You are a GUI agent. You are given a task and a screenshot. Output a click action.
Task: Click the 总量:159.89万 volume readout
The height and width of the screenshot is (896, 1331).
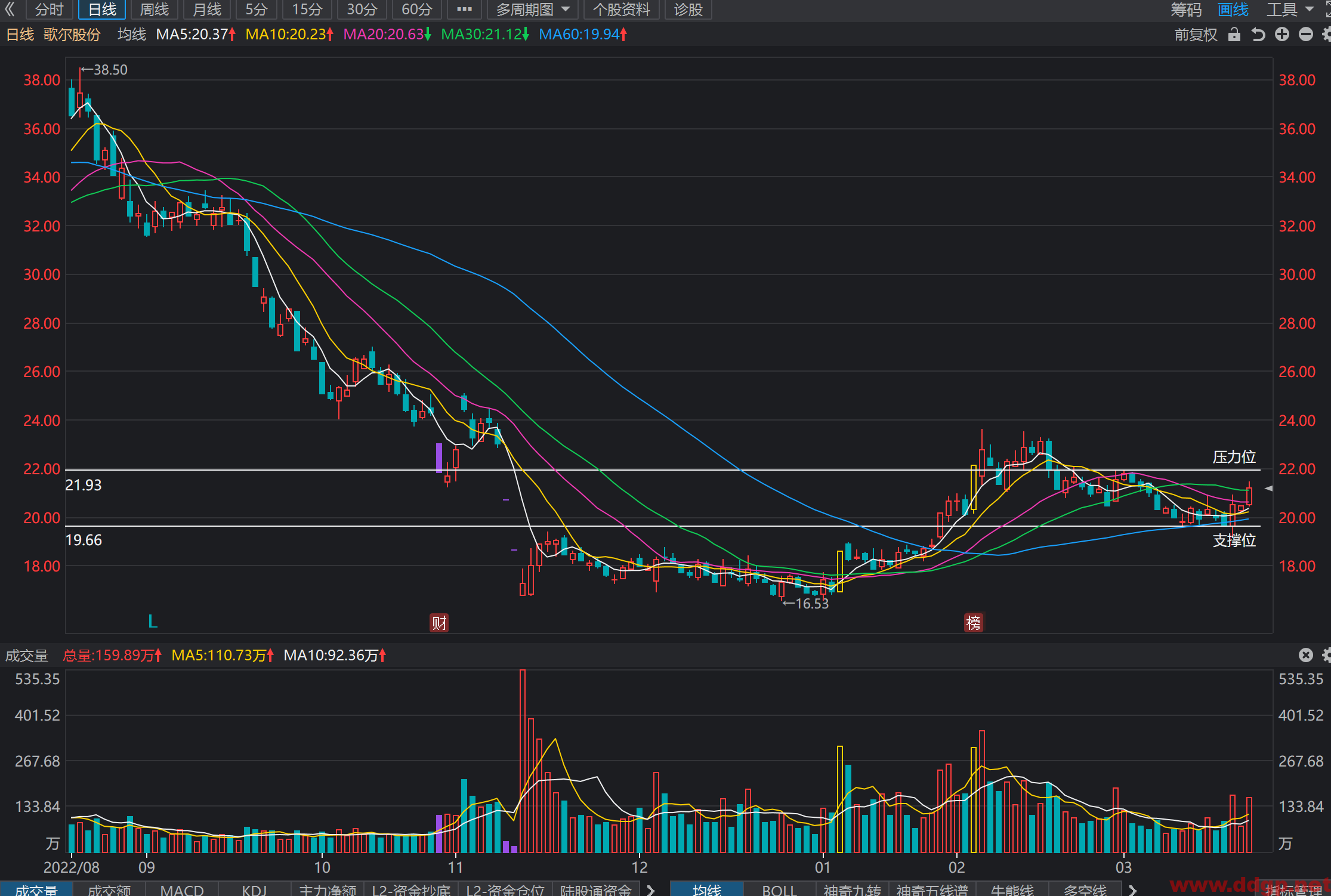(x=112, y=655)
